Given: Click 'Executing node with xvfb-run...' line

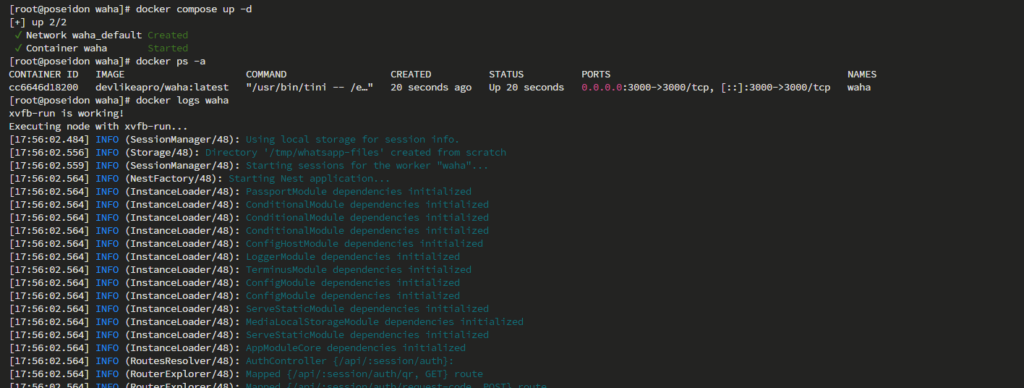Looking at the screenshot, I should [x=99, y=127].
